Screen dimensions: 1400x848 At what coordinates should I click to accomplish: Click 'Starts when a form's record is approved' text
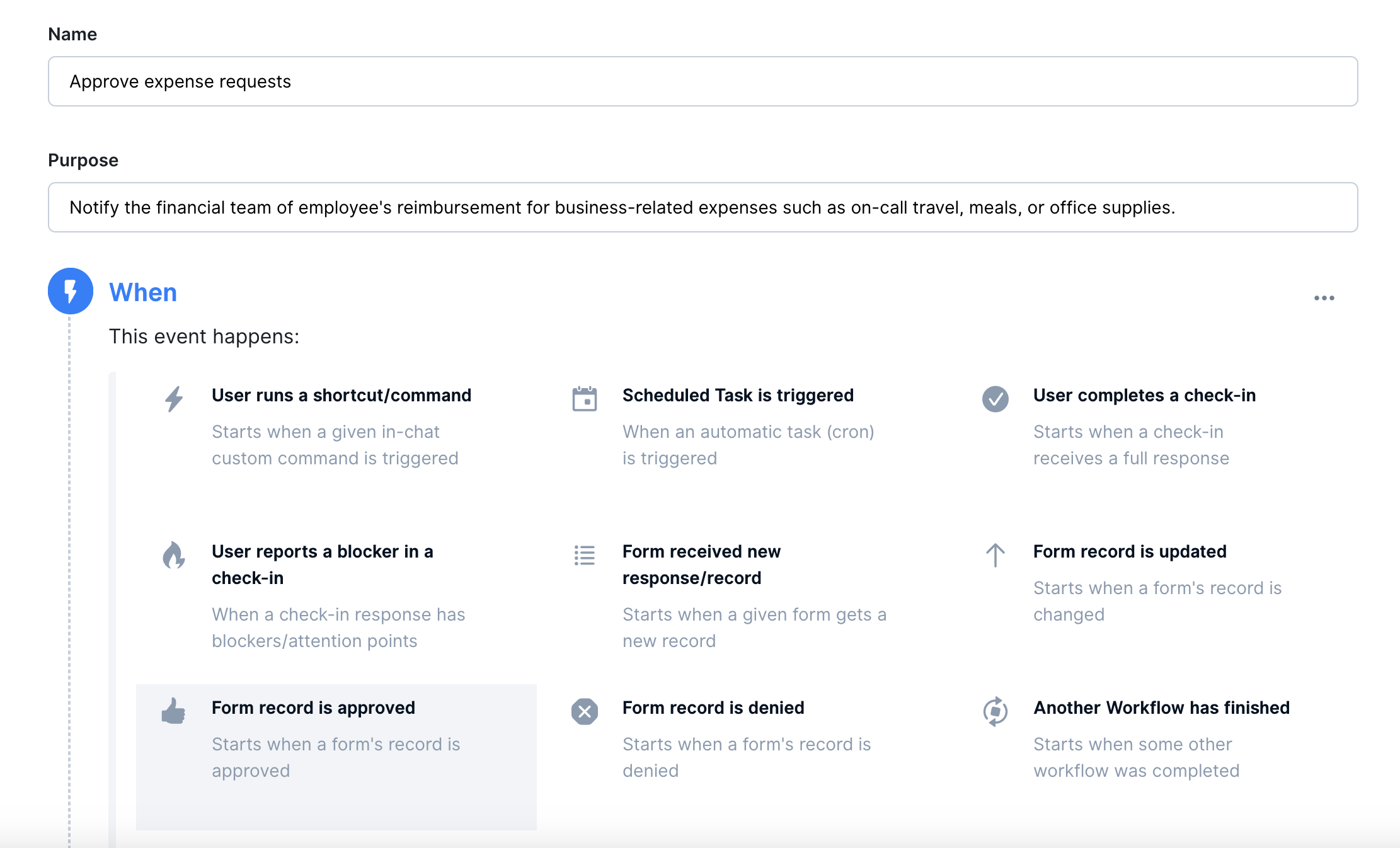pyautogui.click(x=336, y=757)
